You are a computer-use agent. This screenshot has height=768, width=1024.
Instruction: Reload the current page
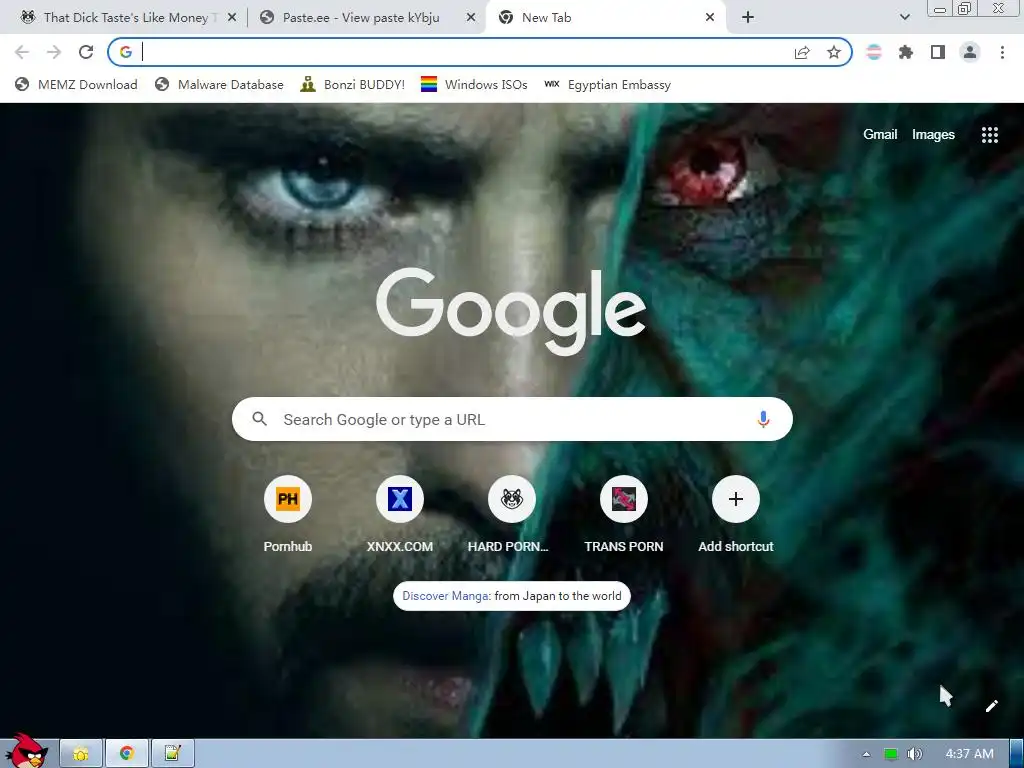pyautogui.click(x=86, y=52)
